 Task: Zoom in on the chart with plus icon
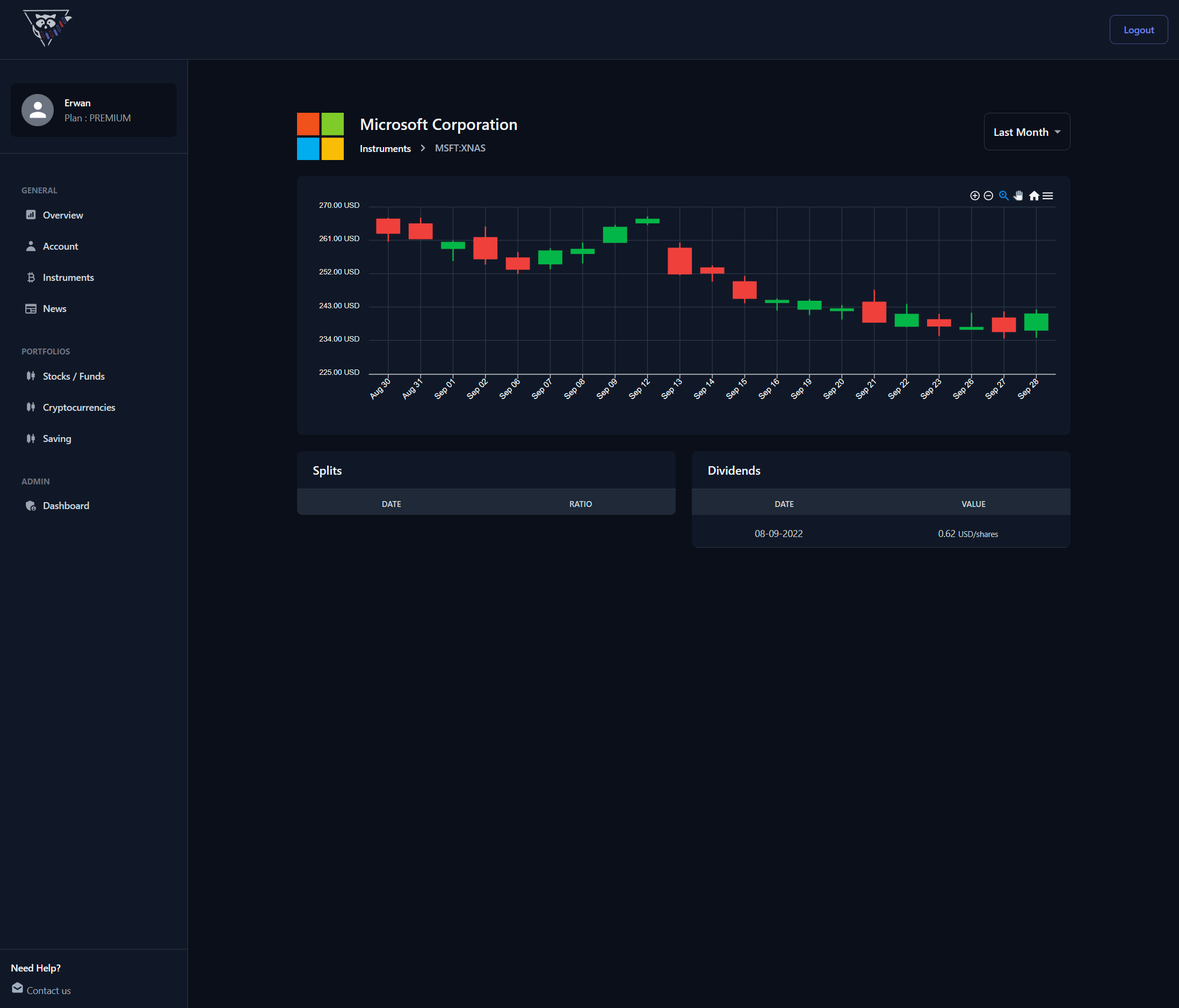pyautogui.click(x=975, y=195)
